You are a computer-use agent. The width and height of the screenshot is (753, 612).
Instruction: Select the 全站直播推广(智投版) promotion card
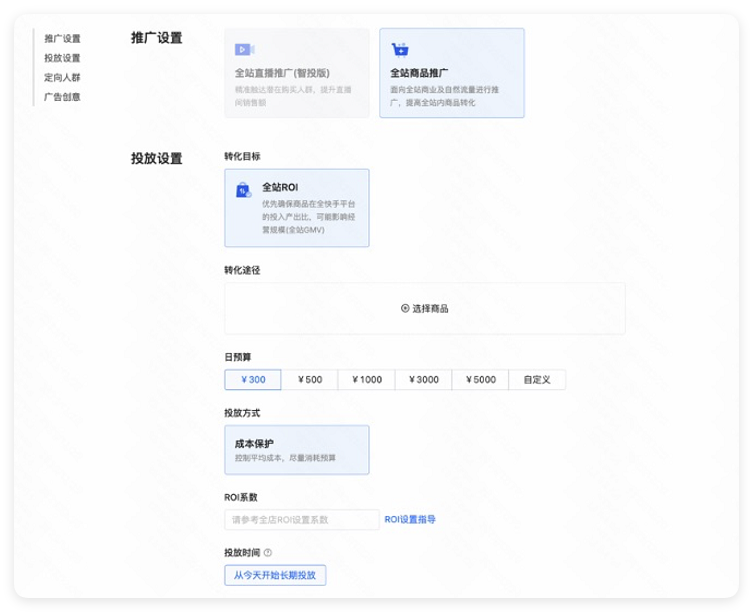click(297, 73)
